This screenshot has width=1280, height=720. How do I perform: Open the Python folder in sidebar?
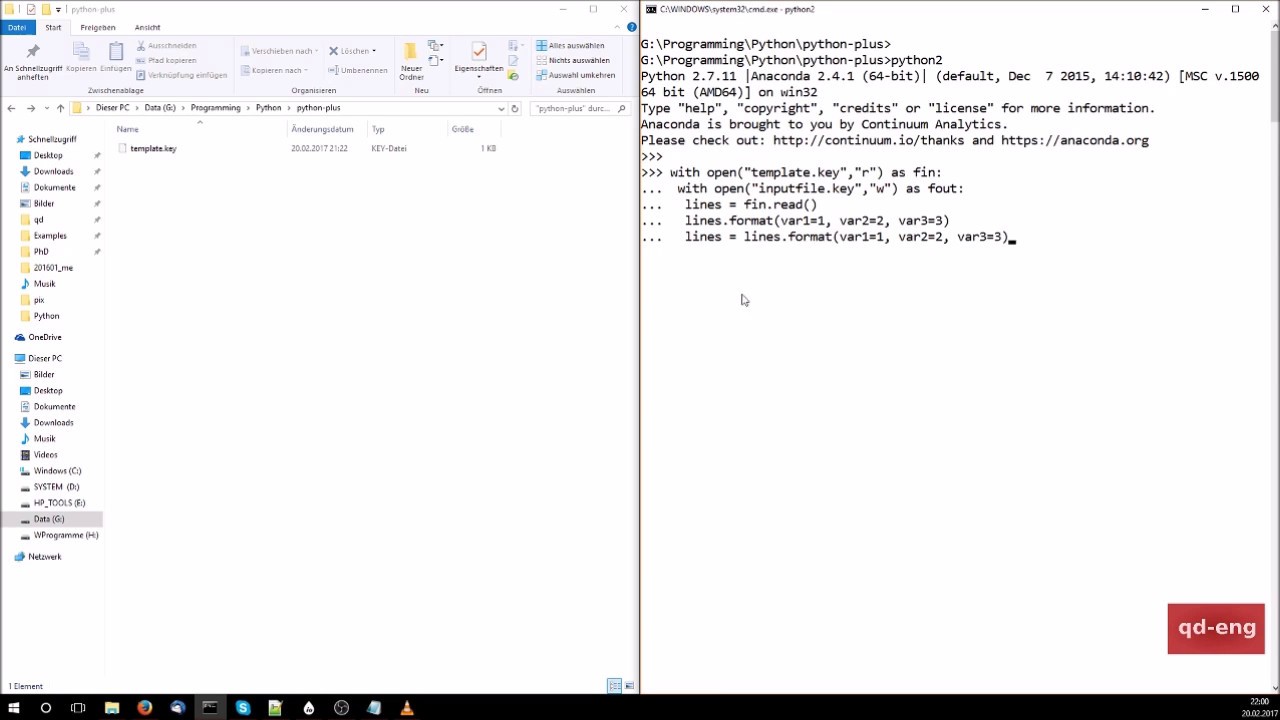coord(46,315)
